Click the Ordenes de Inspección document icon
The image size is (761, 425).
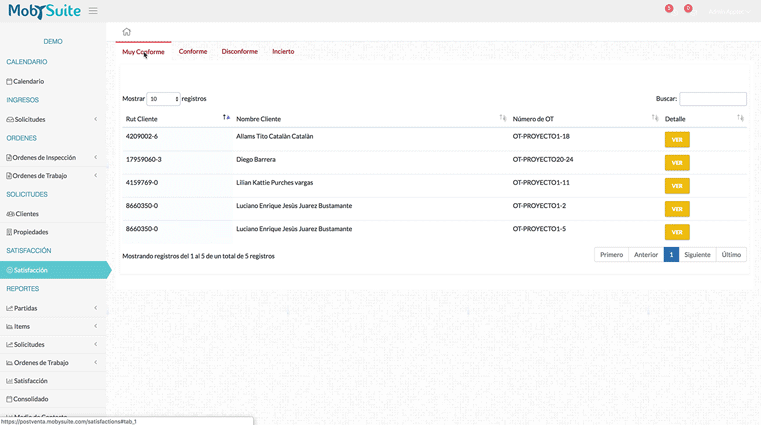click(9, 158)
